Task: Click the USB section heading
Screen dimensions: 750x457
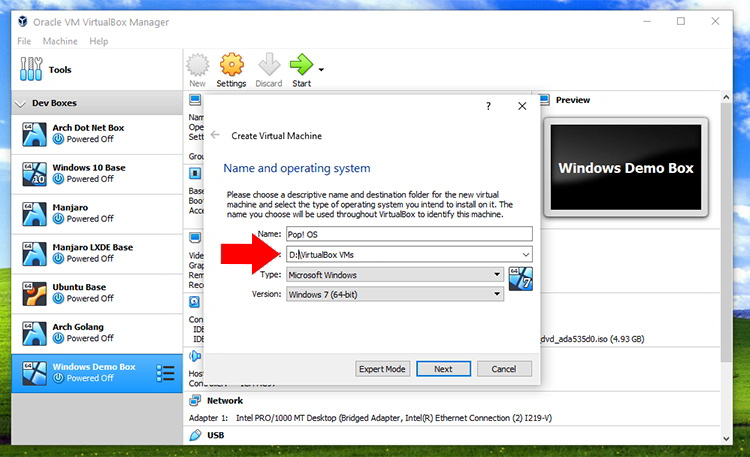Action: click(215, 435)
